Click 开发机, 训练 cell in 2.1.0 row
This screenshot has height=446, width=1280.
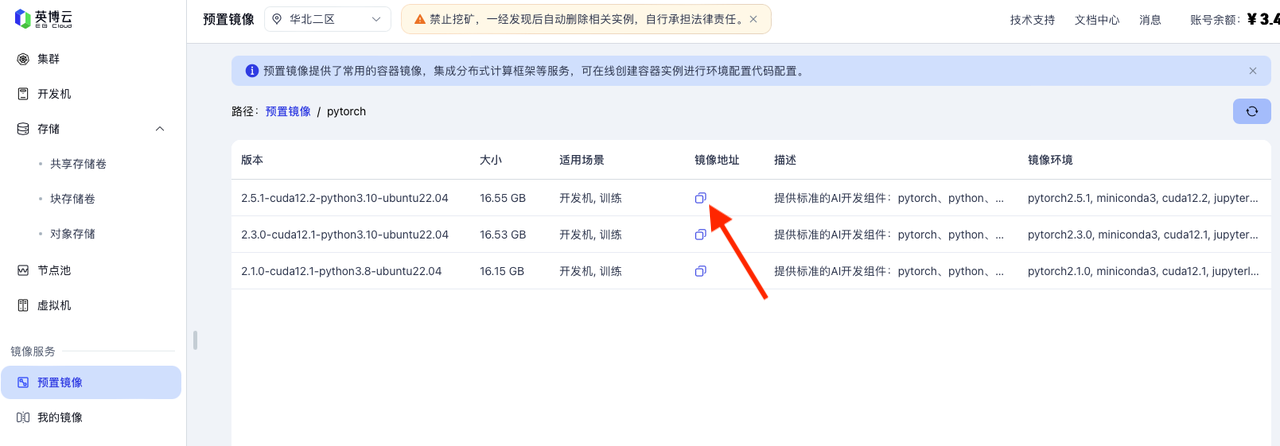click(591, 271)
